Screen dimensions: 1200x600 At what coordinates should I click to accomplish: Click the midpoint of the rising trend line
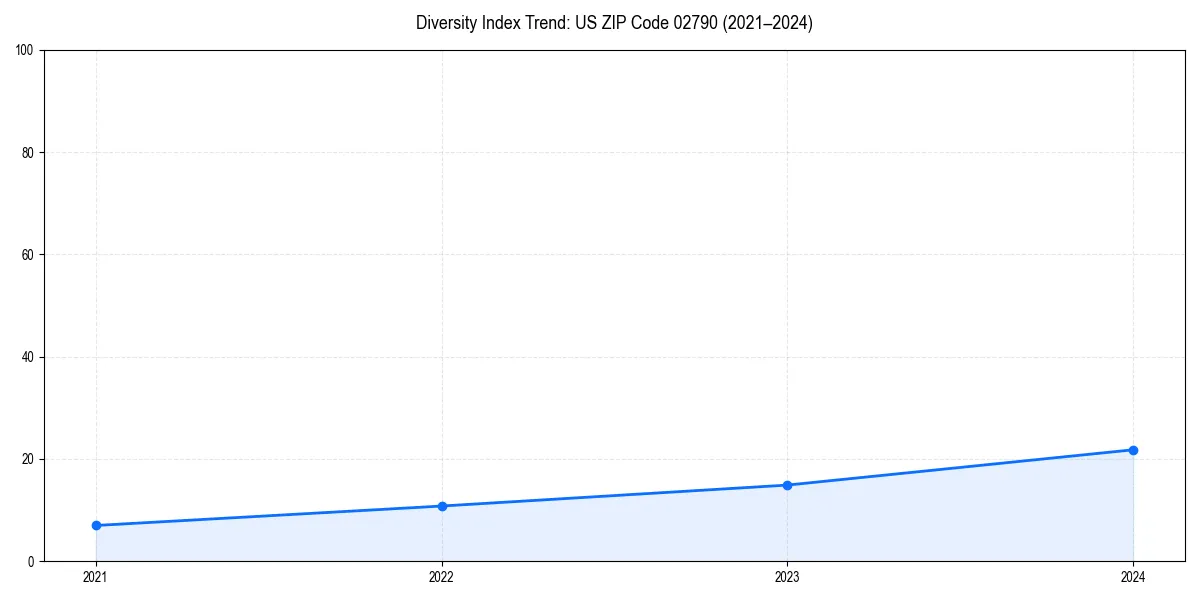click(x=614, y=494)
